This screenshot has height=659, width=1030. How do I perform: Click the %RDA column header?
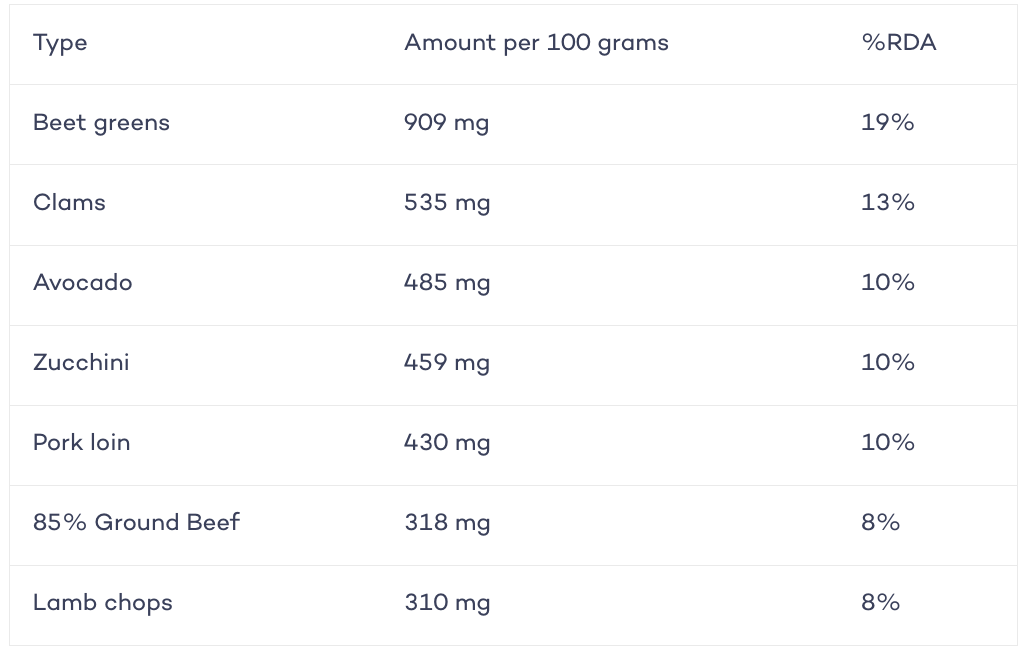[899, 43]
